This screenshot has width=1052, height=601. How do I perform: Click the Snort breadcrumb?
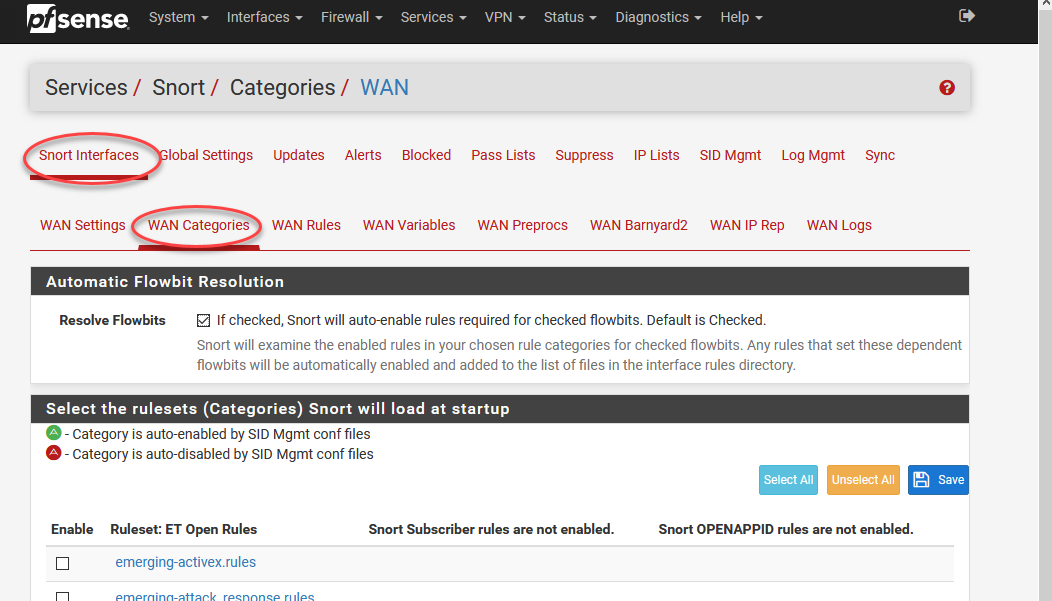[x=178, y=88]
